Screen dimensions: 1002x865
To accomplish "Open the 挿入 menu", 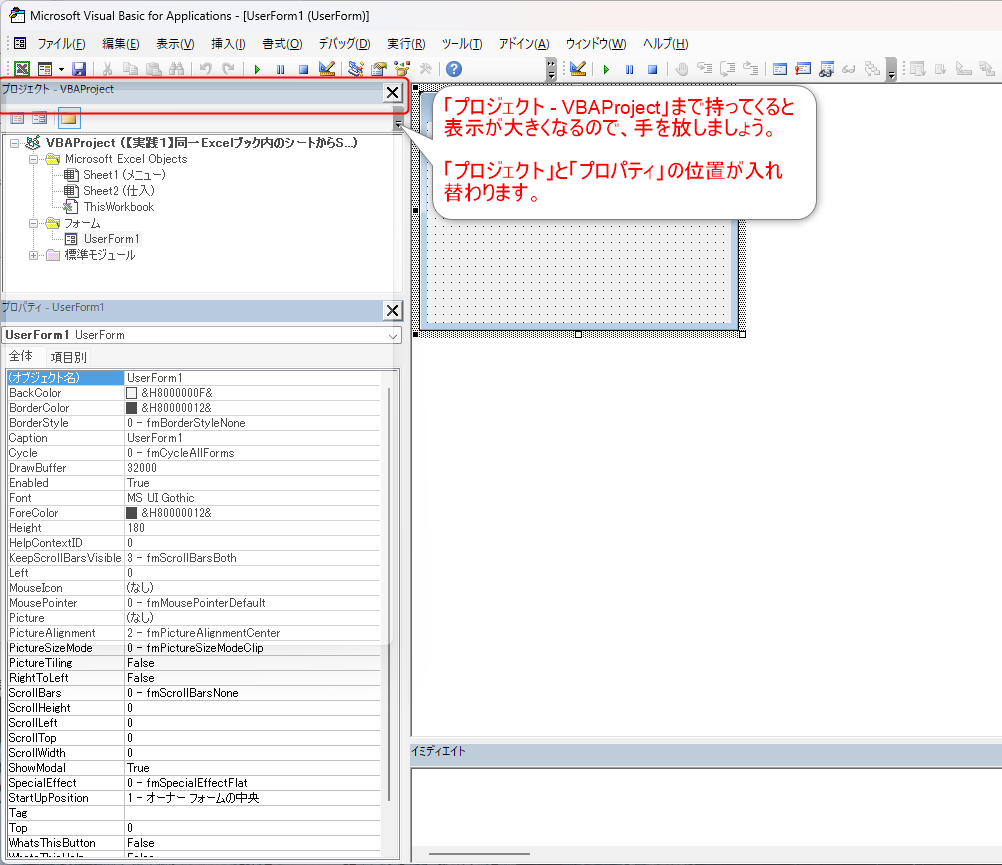I will tap(228, 43).
